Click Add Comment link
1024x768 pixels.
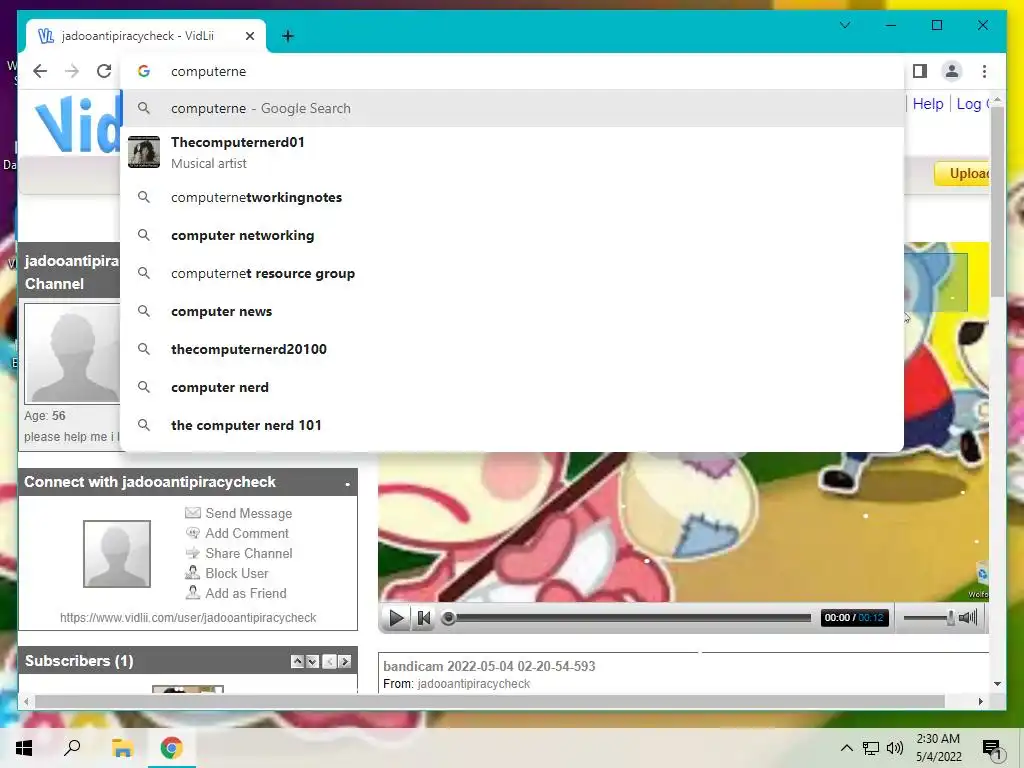click(247, 534)
